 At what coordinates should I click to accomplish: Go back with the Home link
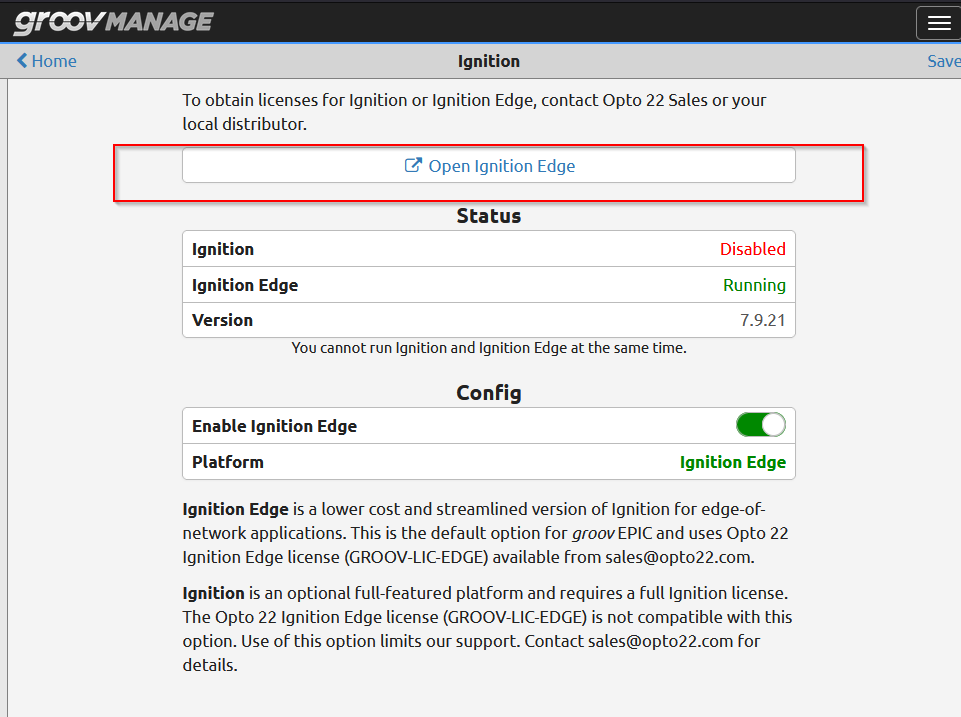click(x=47, y=61)
